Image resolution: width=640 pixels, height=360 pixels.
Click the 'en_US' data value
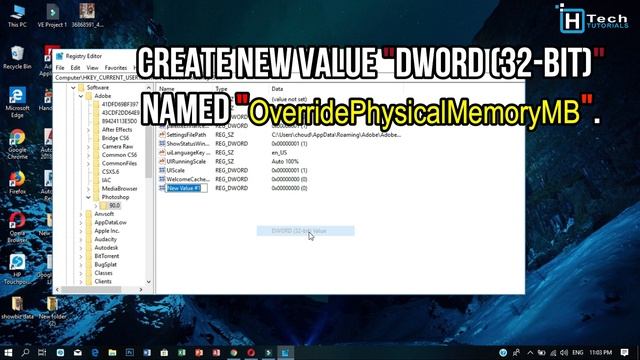(279, 153)
